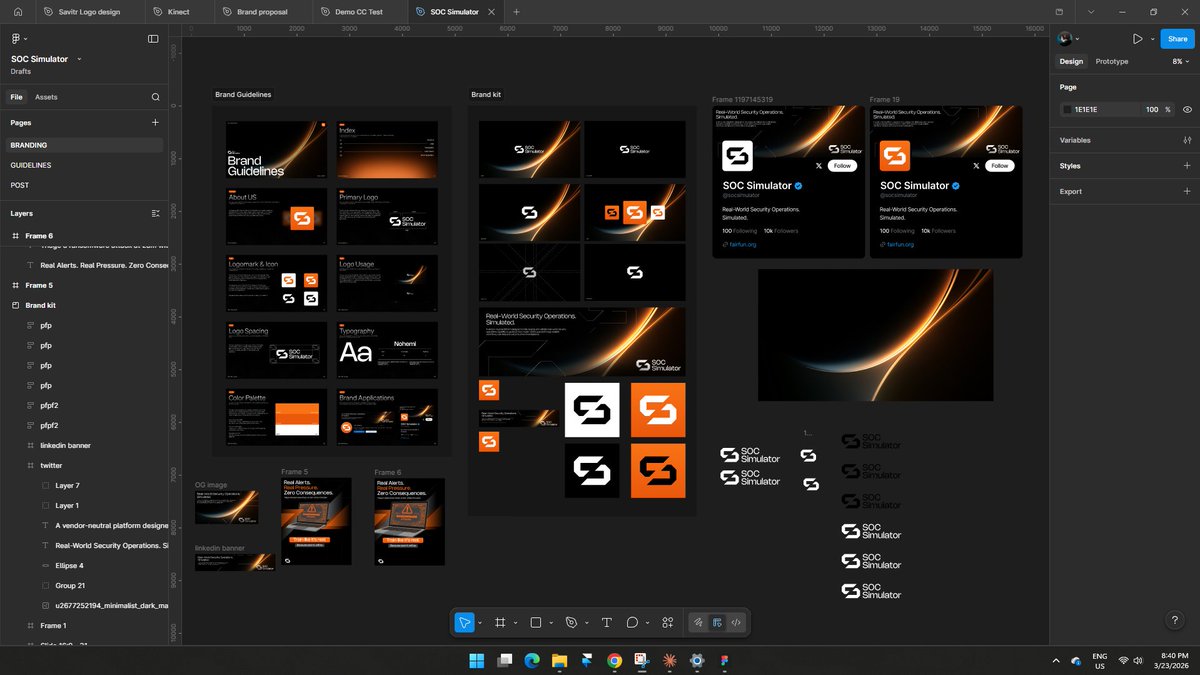1200x675 pixels.
Task: Open the GUIDELINES page
Action: click(84, 165)
